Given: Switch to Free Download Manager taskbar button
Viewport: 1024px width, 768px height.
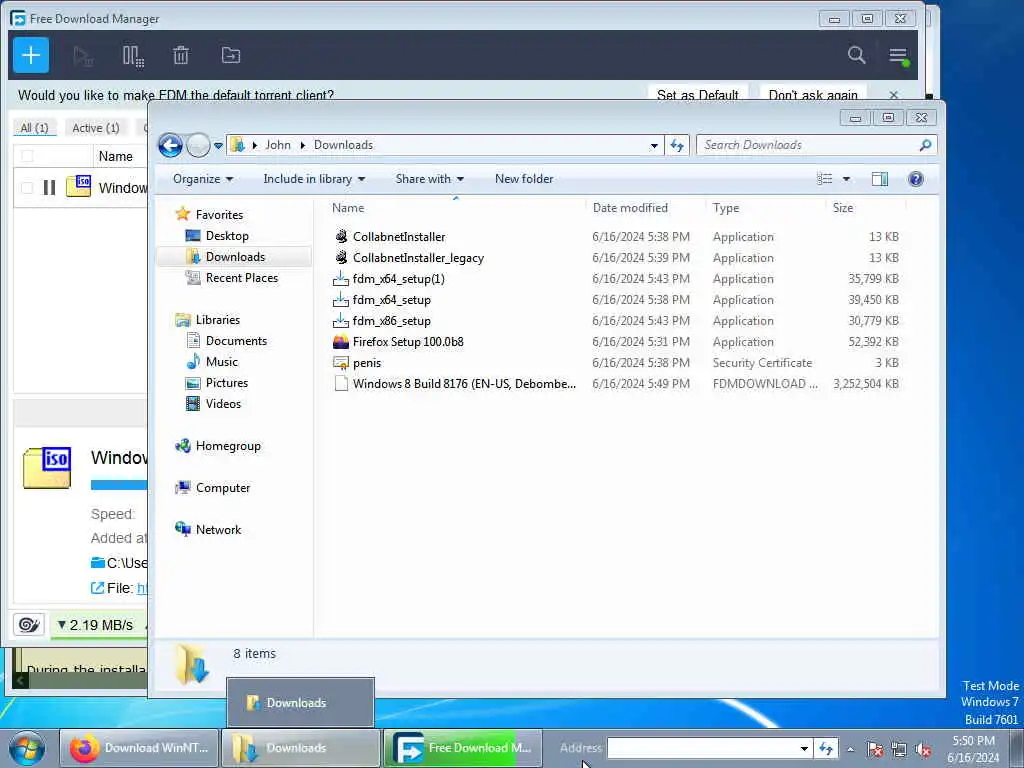Looking at the screenshot, I should click(x=462, y=748).
